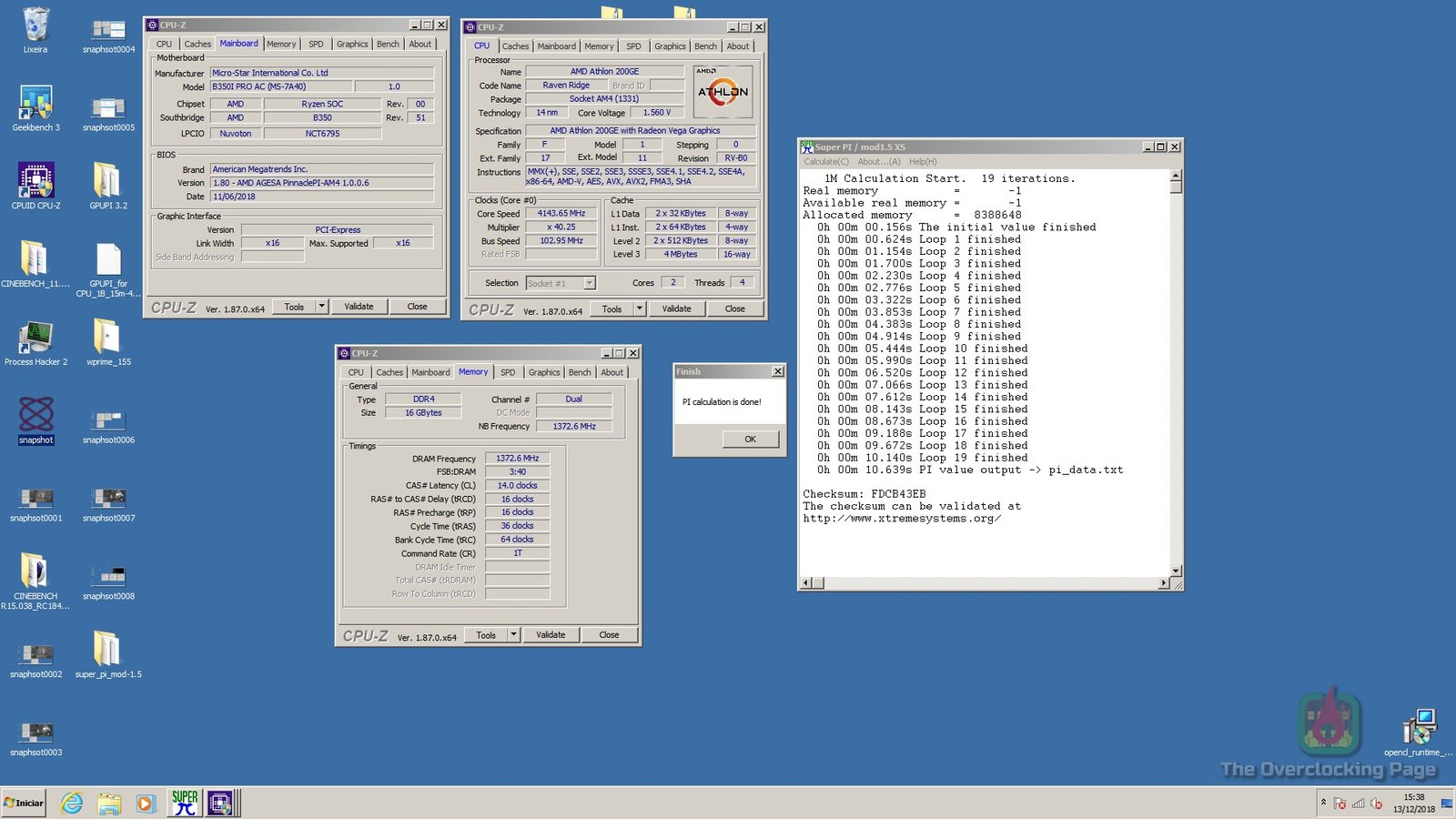Open Internet Explorer from the quick launch bar

pos(72,804)
